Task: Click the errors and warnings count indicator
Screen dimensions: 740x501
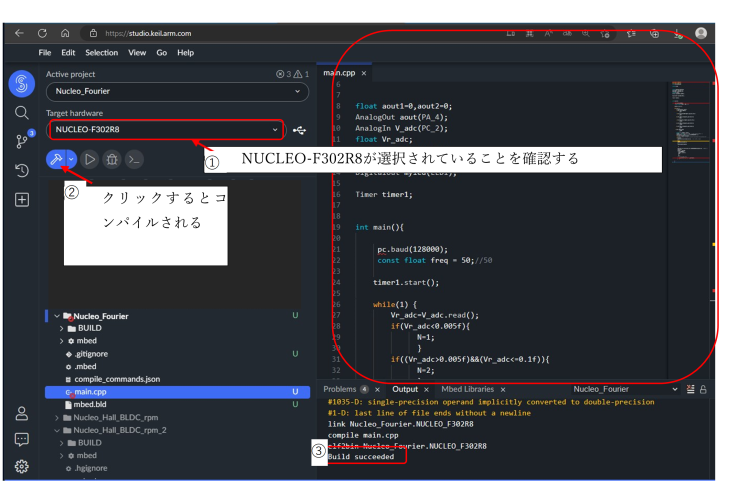Action: click(x=293, y=74)
